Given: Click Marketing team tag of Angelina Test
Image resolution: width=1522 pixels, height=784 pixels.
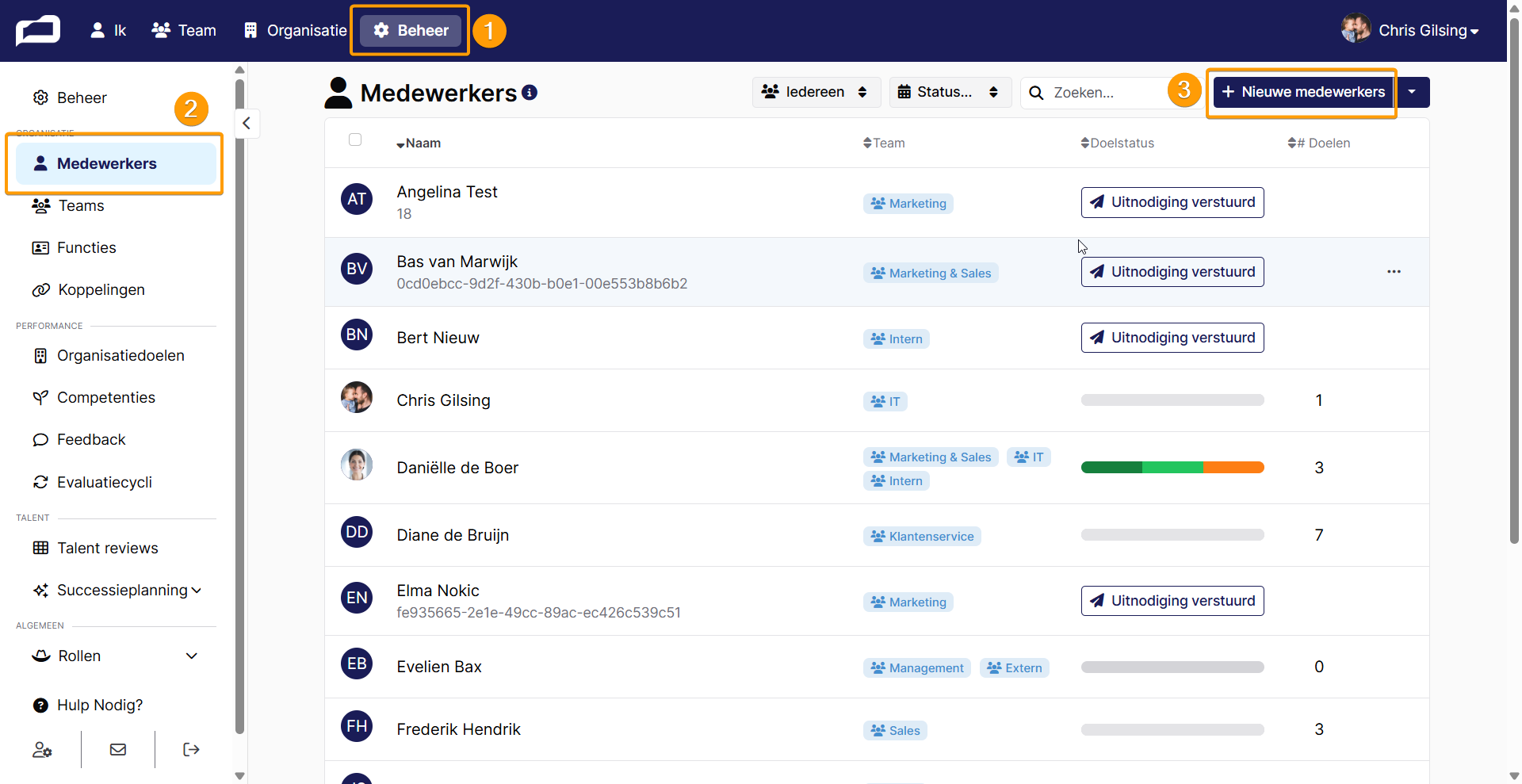Looking at the screenshot, I should (x=908, y=204).
